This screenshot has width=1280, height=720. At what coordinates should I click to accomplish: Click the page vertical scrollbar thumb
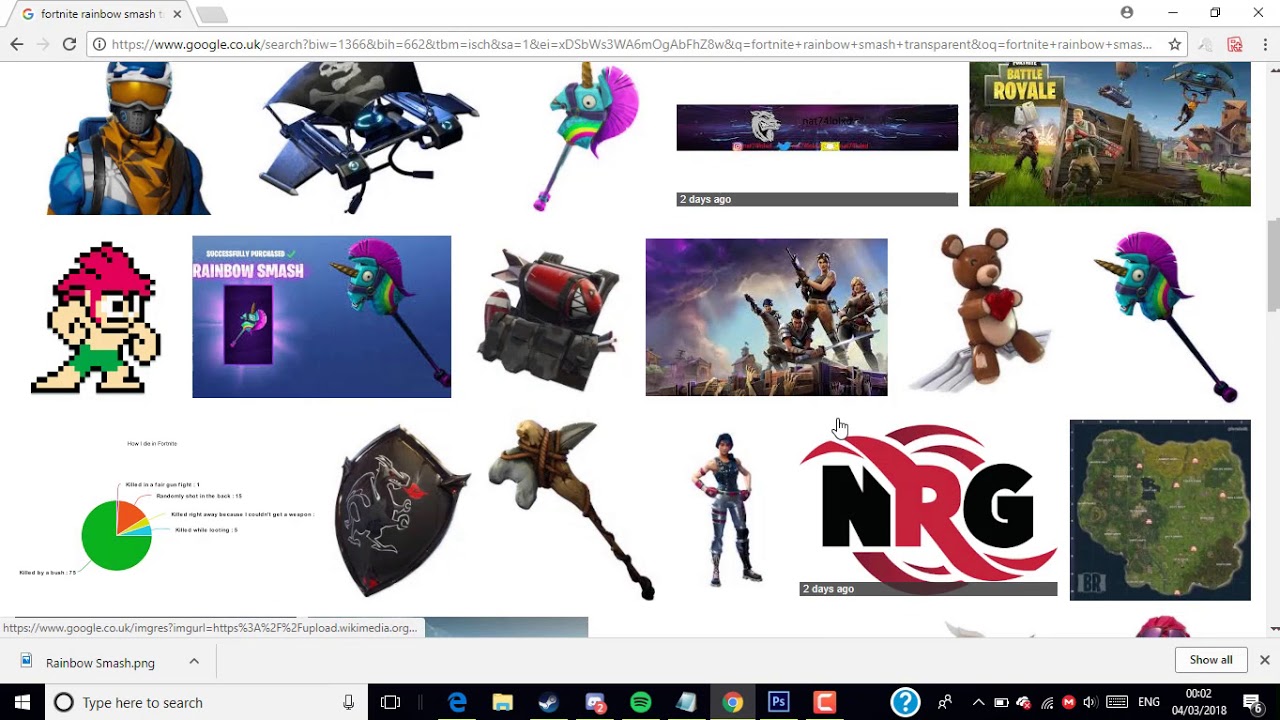1273,265
